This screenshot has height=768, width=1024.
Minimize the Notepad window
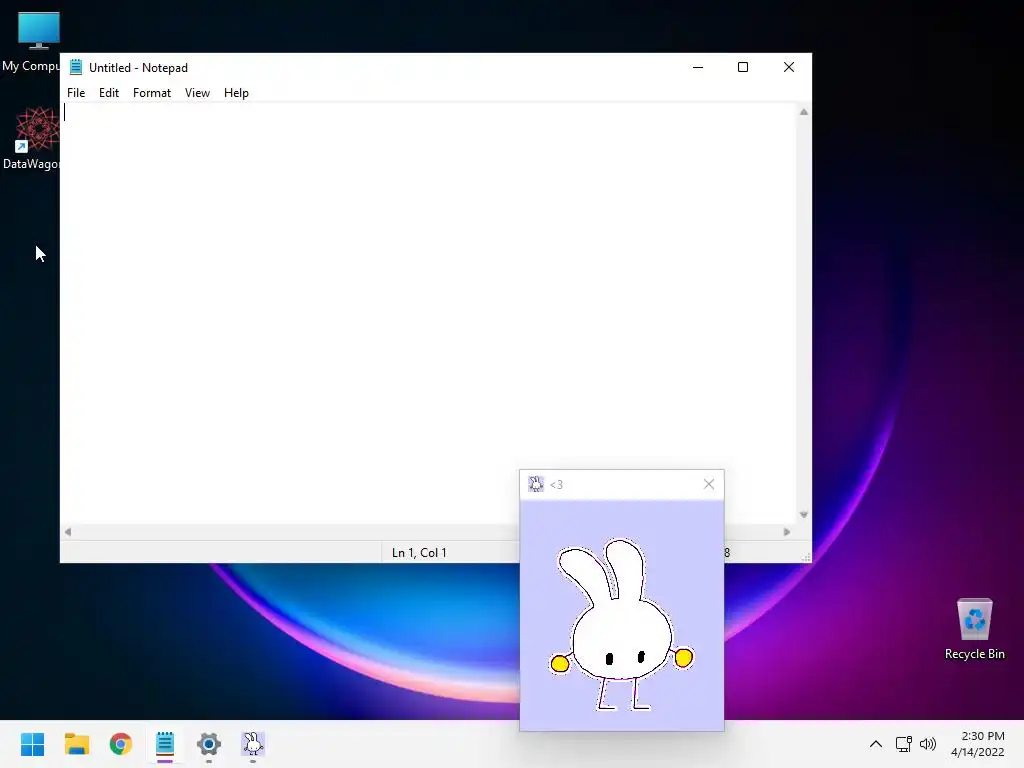point(697,67)
